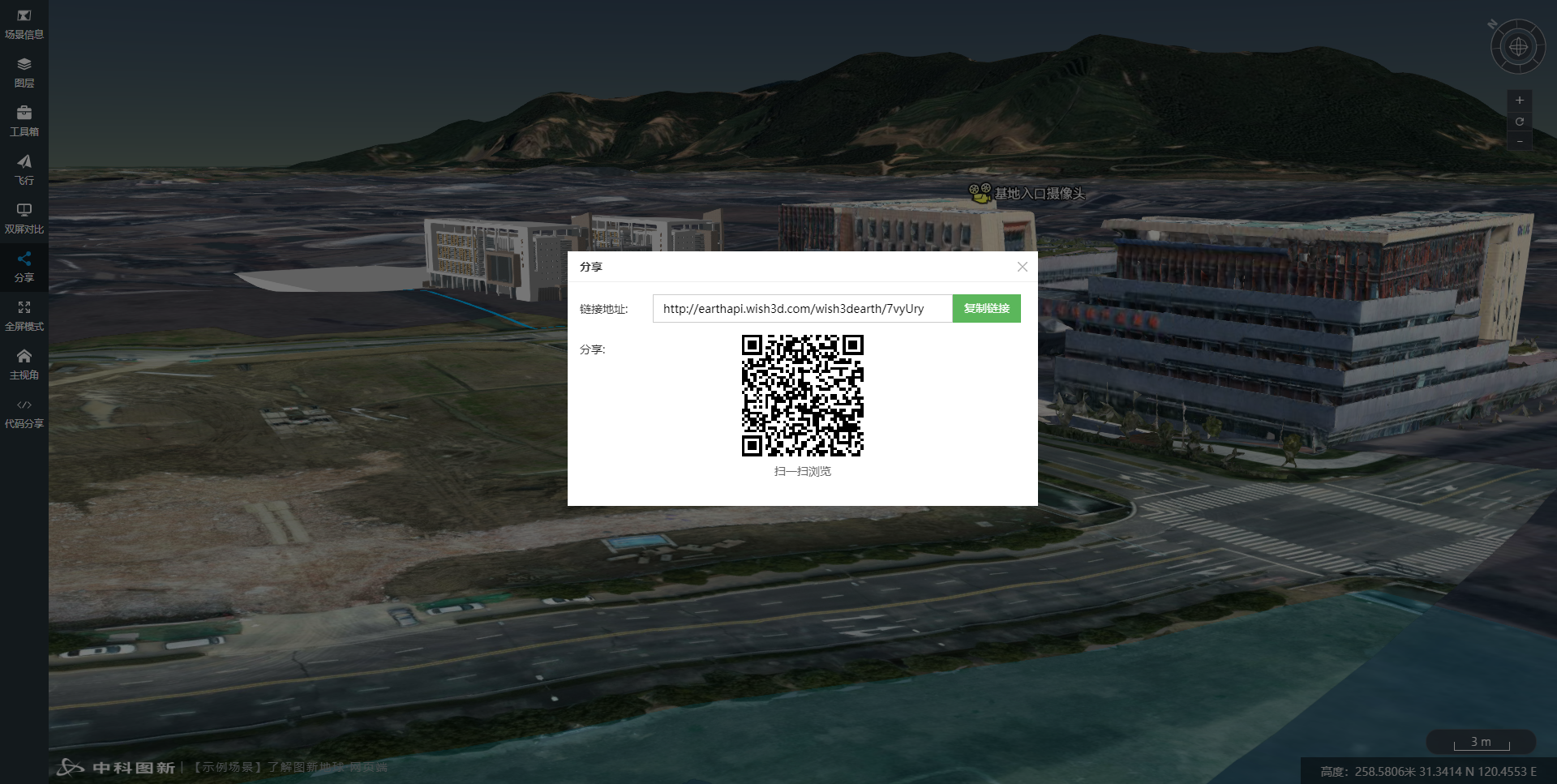The height and width of the screenshot is (784, 1557).
Task: Zoom in with the plus button
Action: (x=1519, y=101)
